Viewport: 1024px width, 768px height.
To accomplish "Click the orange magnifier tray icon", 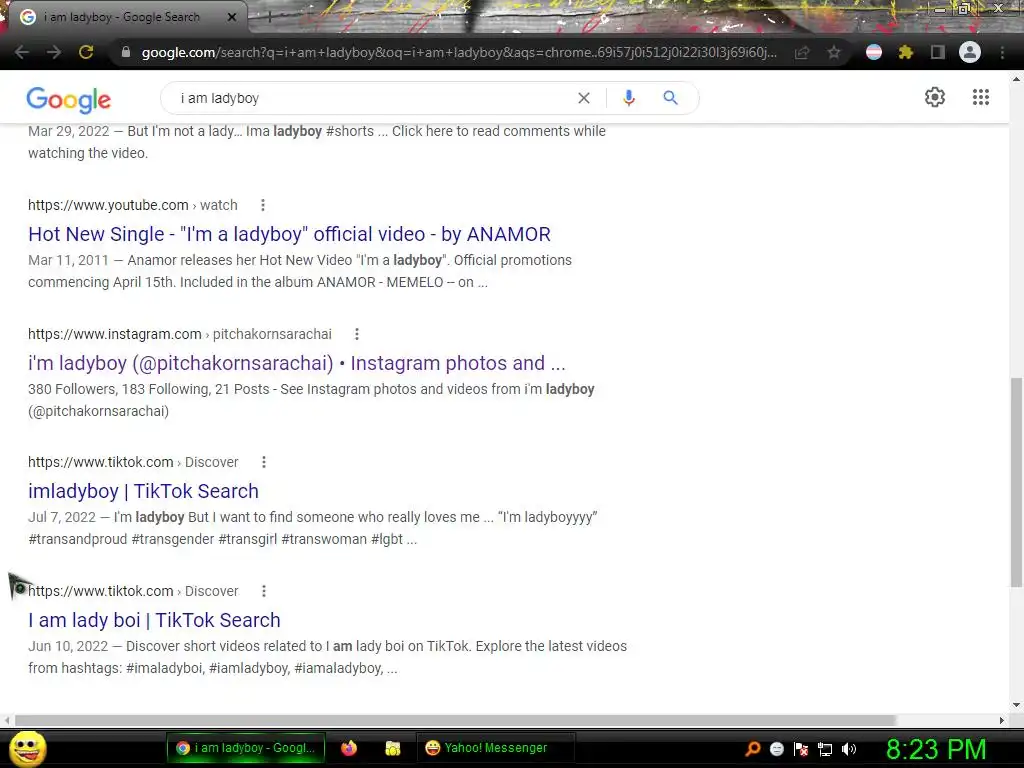I will point(752,749).
